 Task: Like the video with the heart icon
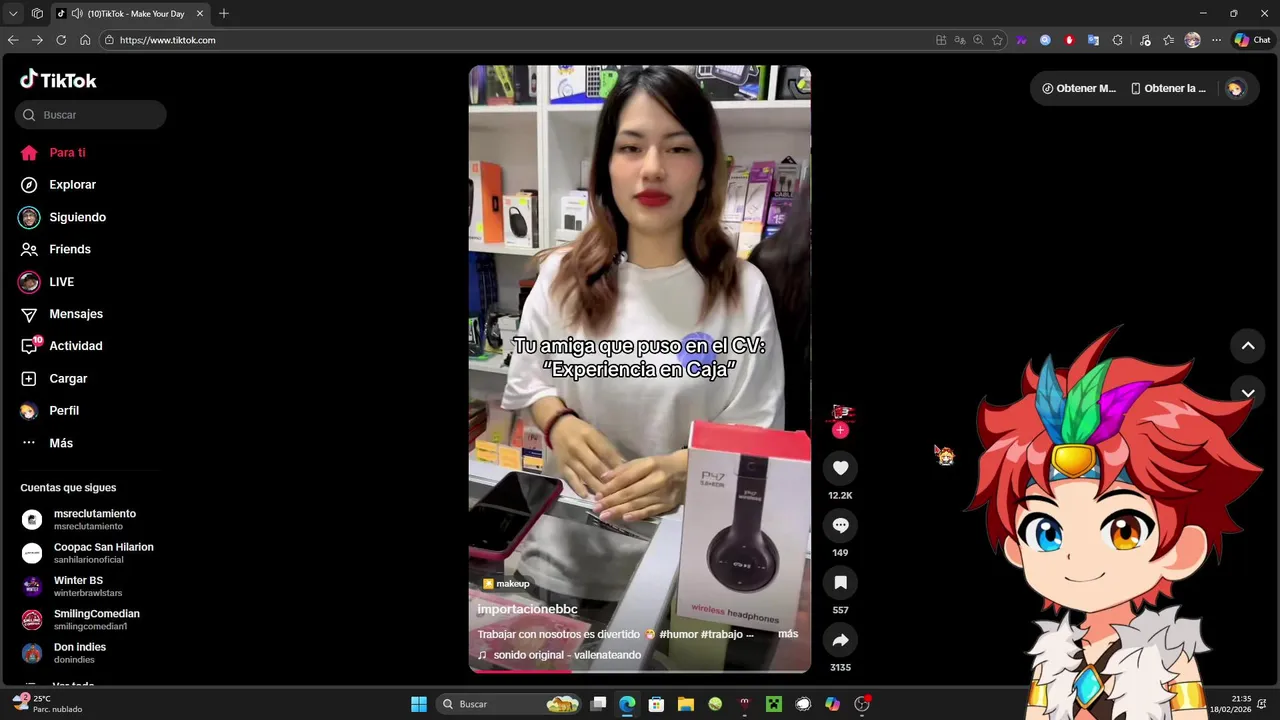click(x=840, y=468)
